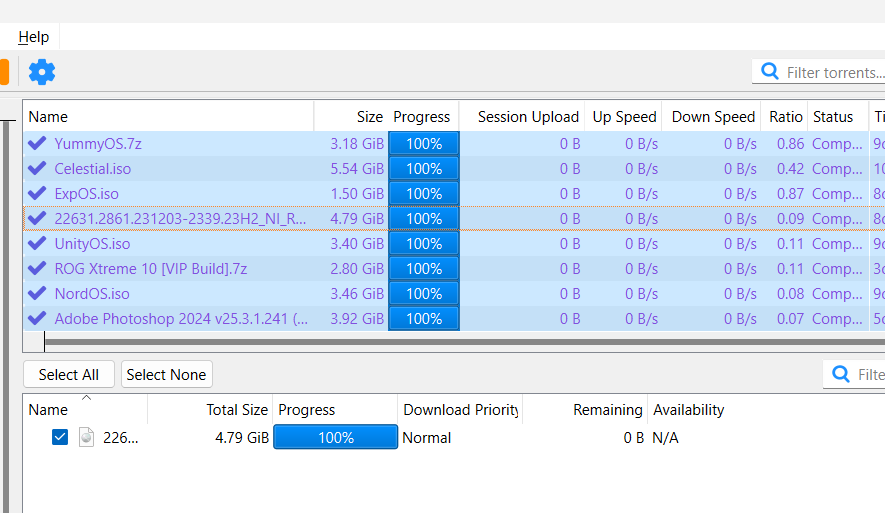Viewport: 885px width, 513px height.
Task: Sort by Down Speed column header
Action: (711, 117)
